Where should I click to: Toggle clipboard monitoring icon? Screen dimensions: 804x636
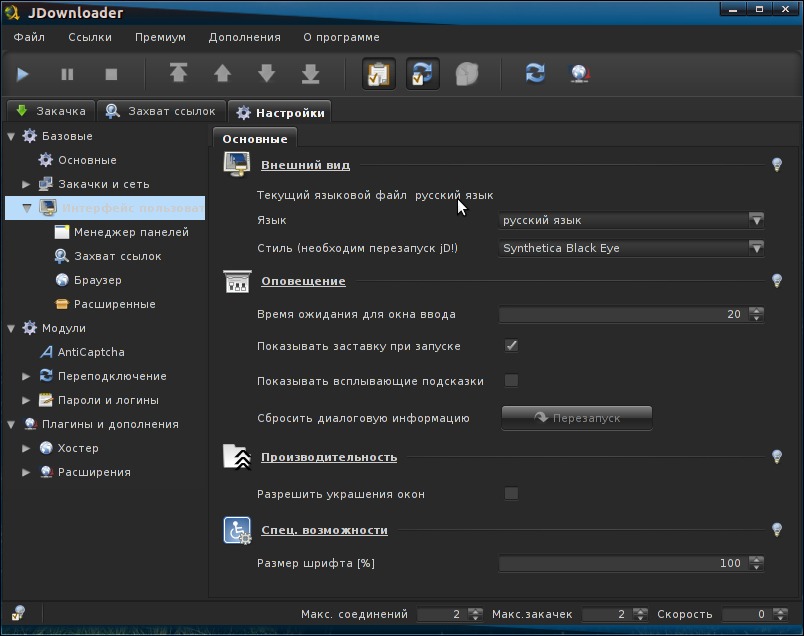tap(379, 74)
